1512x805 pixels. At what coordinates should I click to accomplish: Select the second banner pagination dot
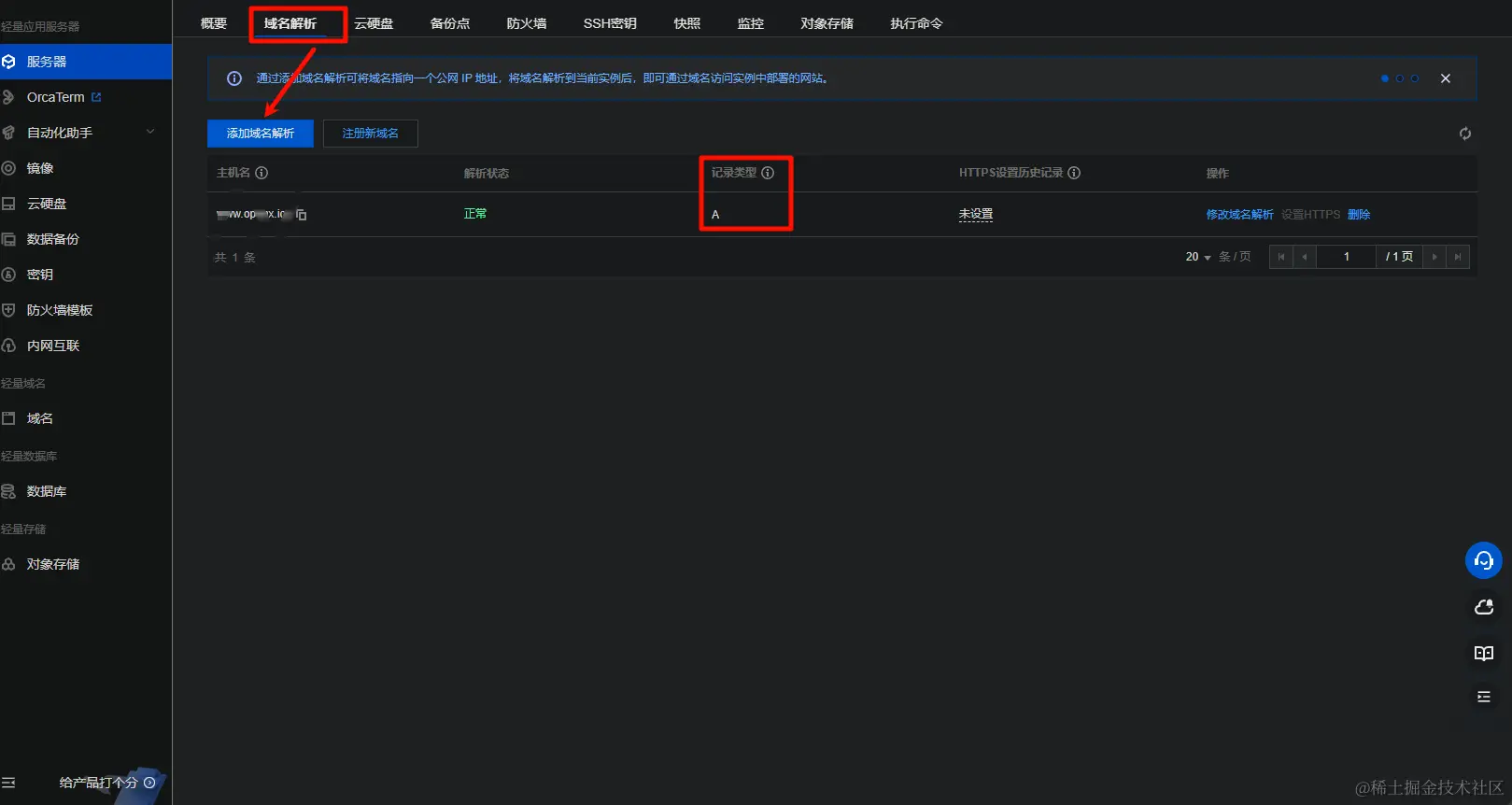(x=1399, y=78)
